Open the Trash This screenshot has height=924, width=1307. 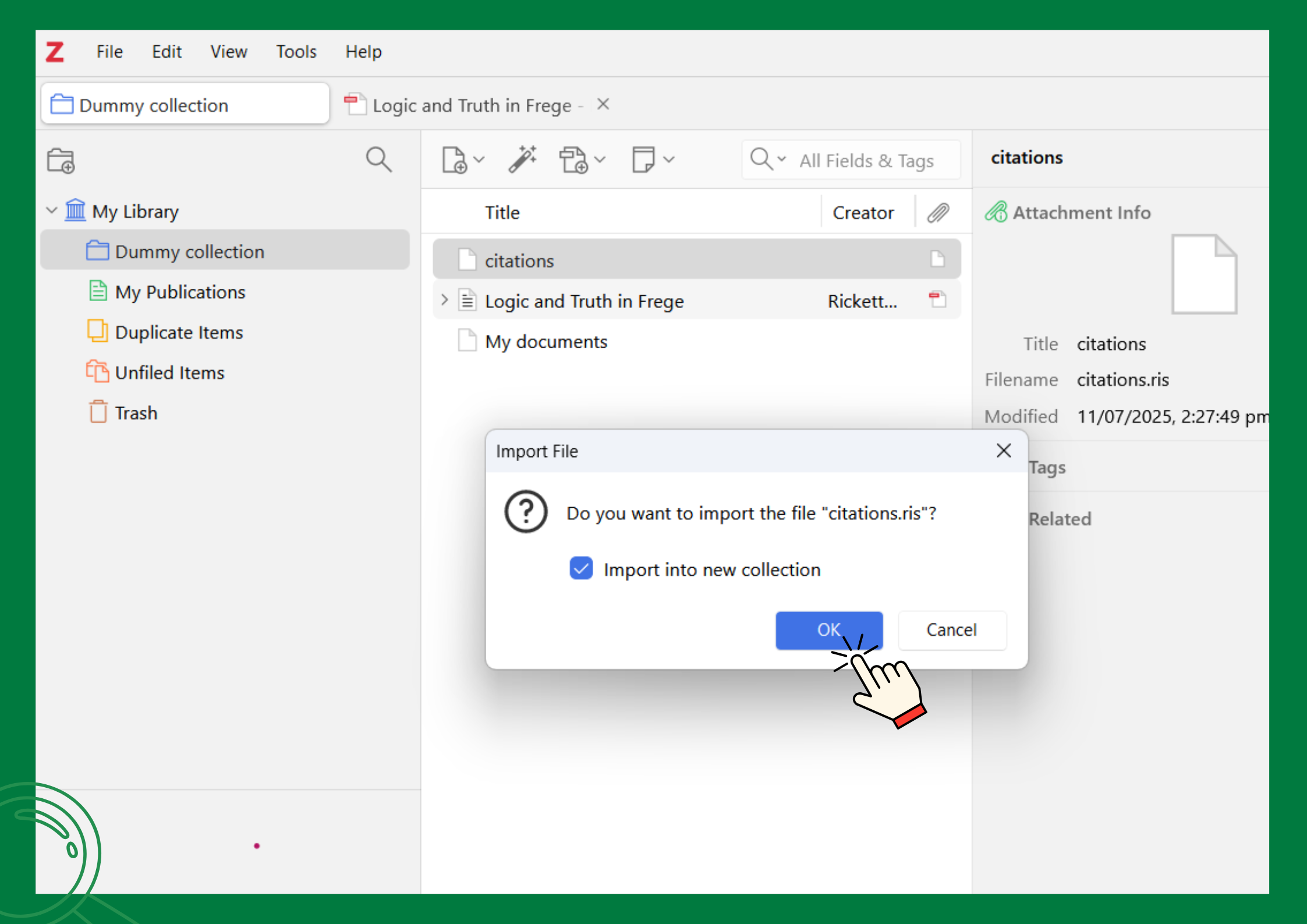click(x=136, y=413)
